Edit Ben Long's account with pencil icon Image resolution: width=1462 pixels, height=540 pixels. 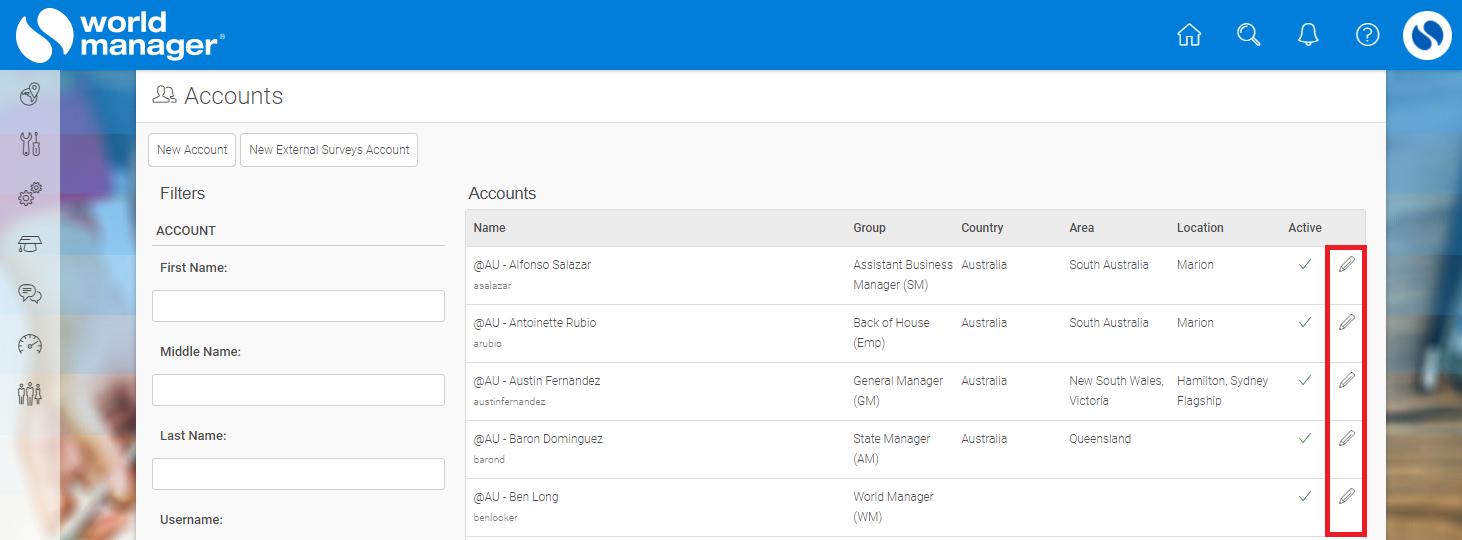1347,496
